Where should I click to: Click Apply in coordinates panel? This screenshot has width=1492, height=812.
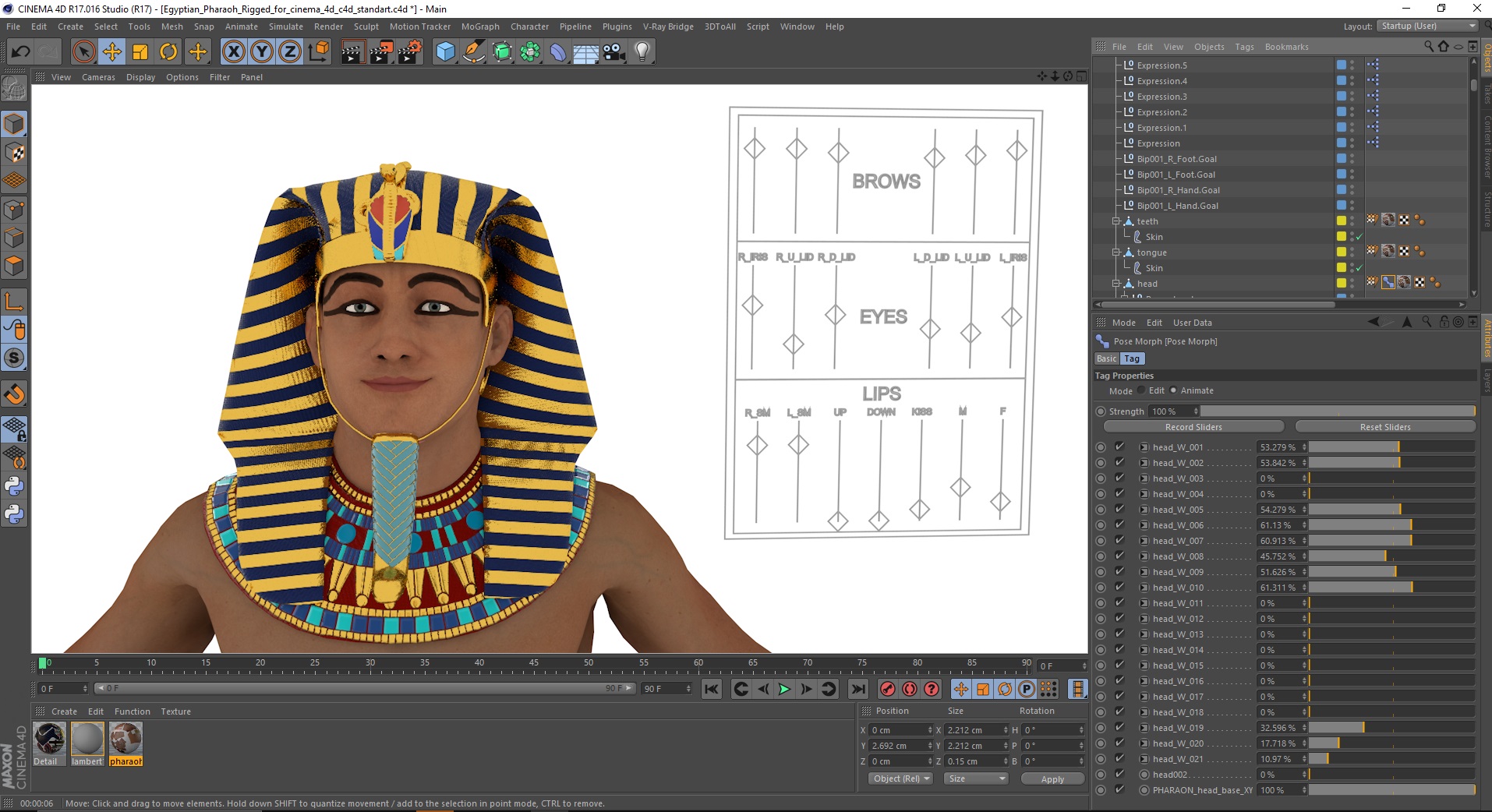pos(1052,779)
